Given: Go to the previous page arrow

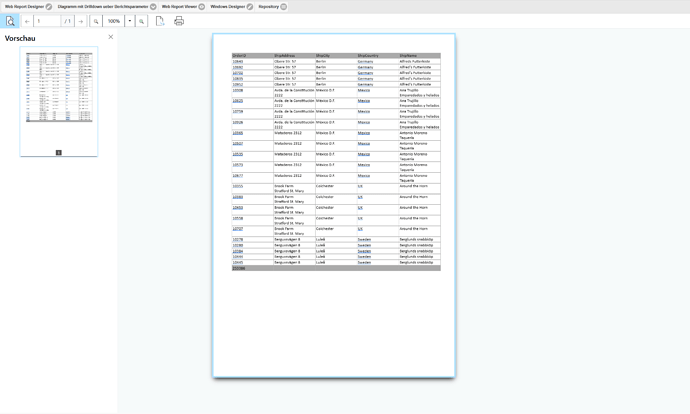Looking at the screenshot, I should (27, 21).
